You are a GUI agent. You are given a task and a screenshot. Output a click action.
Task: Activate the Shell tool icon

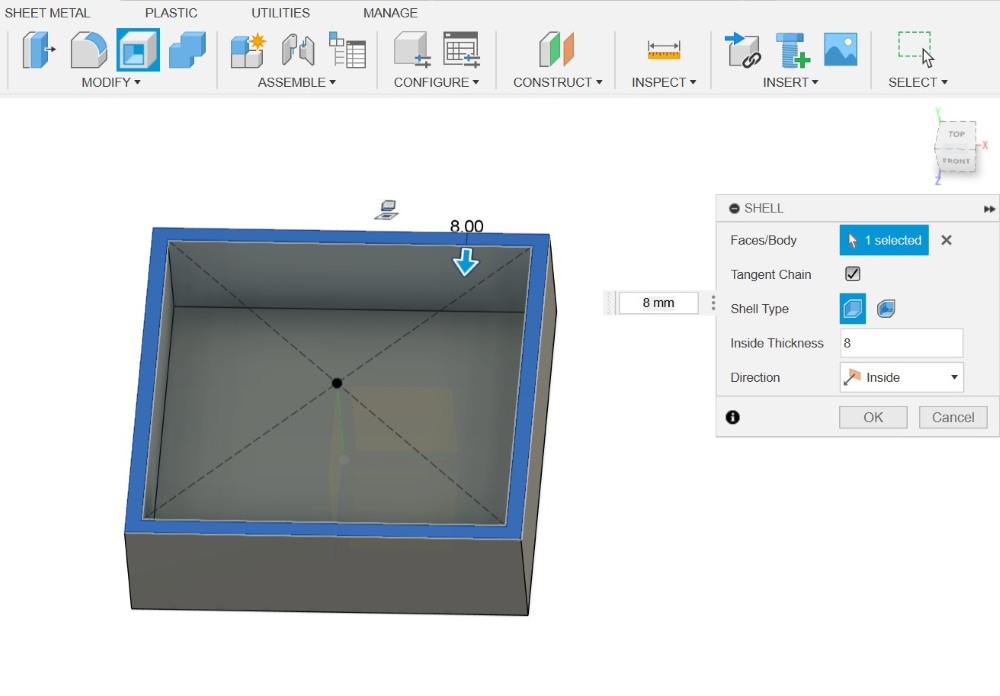click(138, 50)
